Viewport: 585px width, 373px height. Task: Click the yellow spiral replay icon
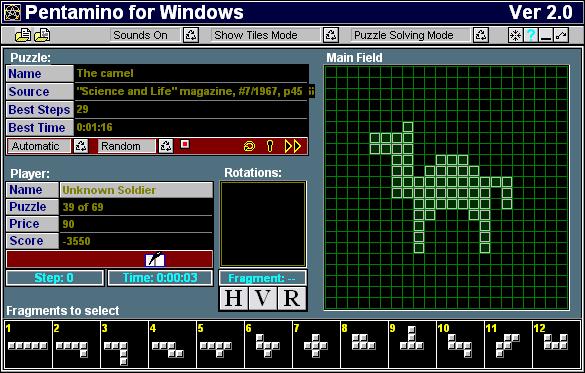tap(249, 146)
